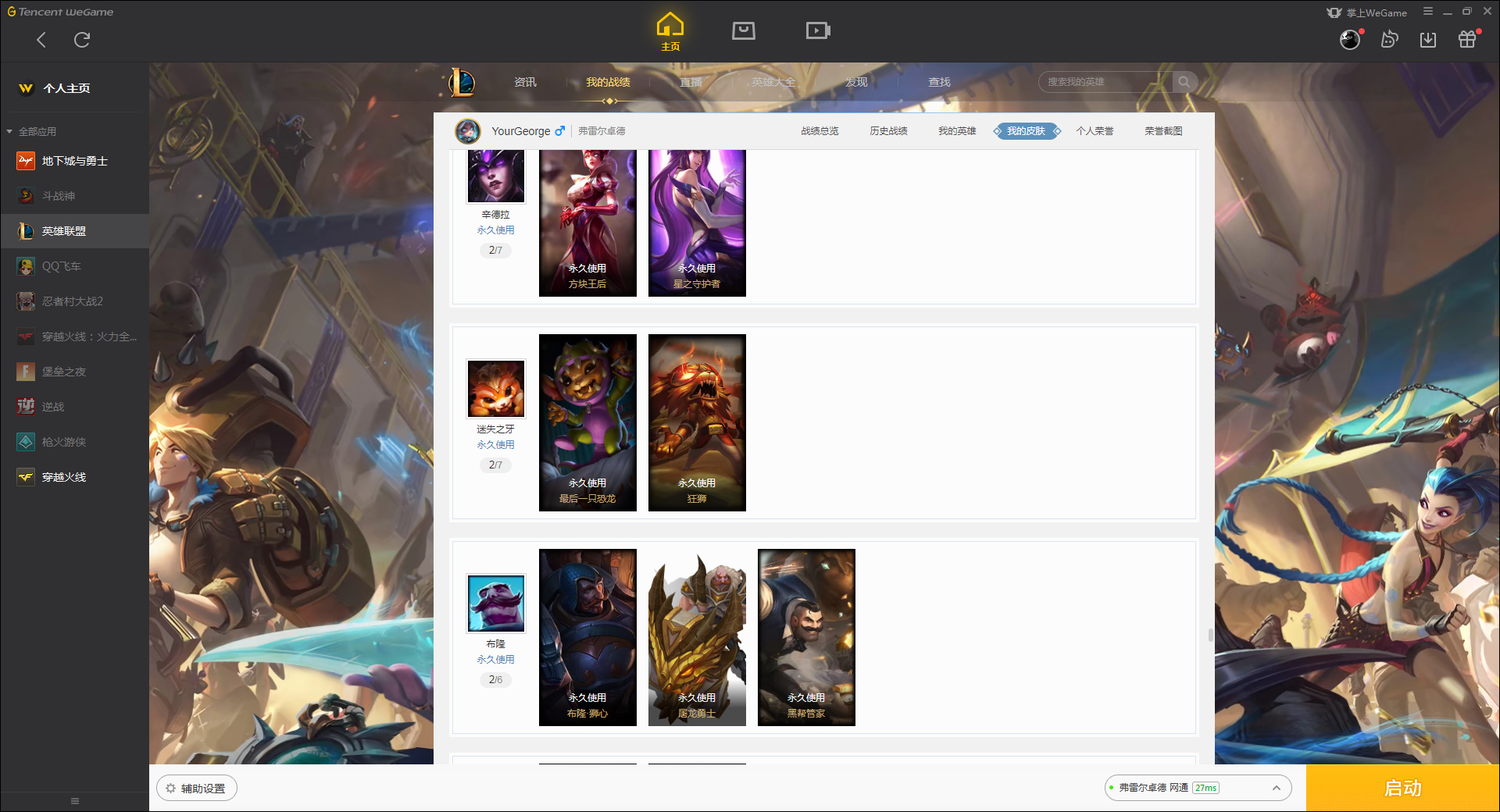Expand the 弗雷尔卓德 网通 server dropdown
This screenshot has height=812, width=1500.
[1198, 788]
